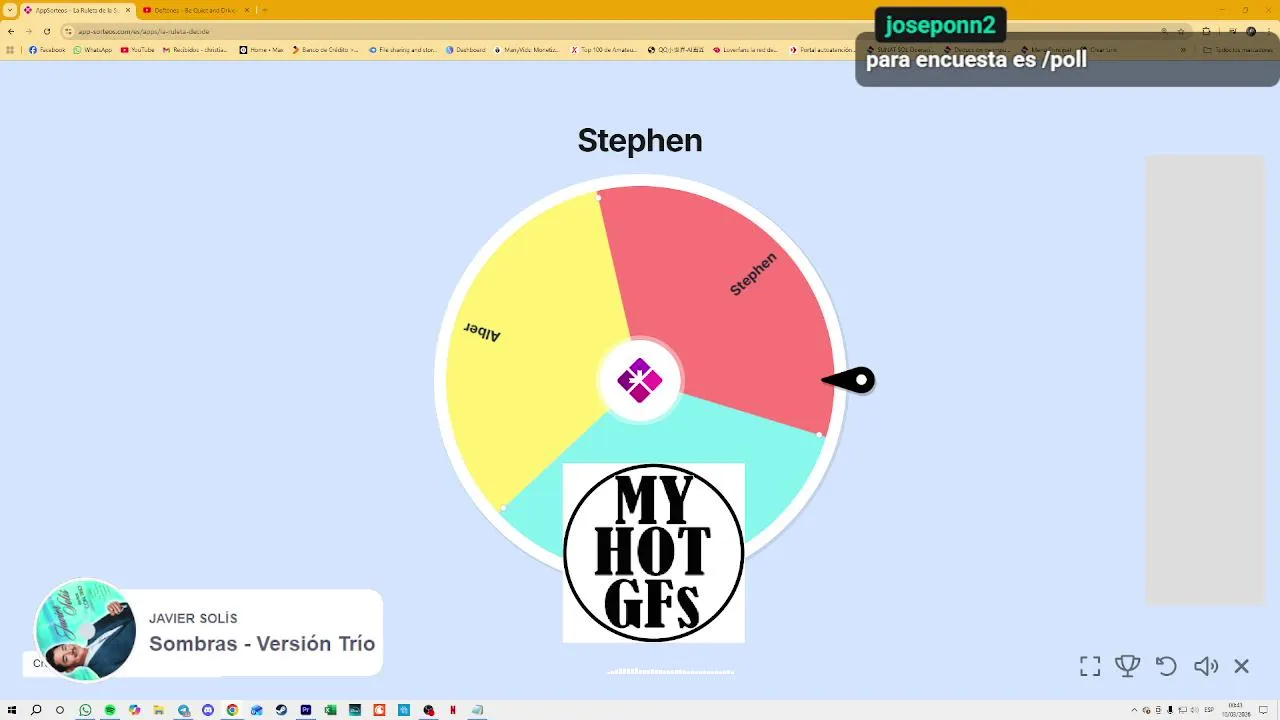Open the Windows Start menu
The height and width of the screenshot is (720, 1280).
pyautogui.click(x=11, y=710)
